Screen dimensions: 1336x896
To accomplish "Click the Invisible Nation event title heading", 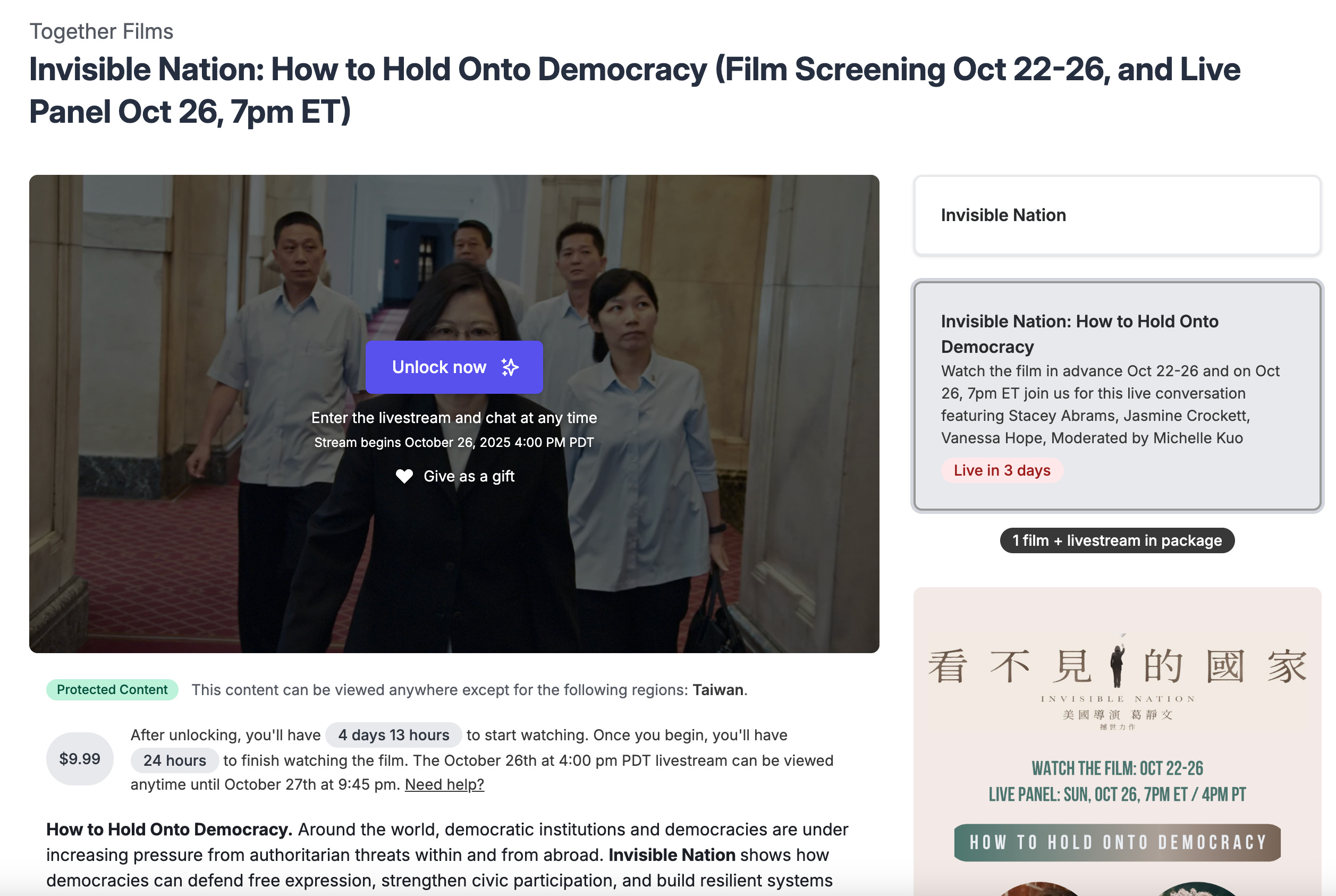I will (x=635, y=90).
